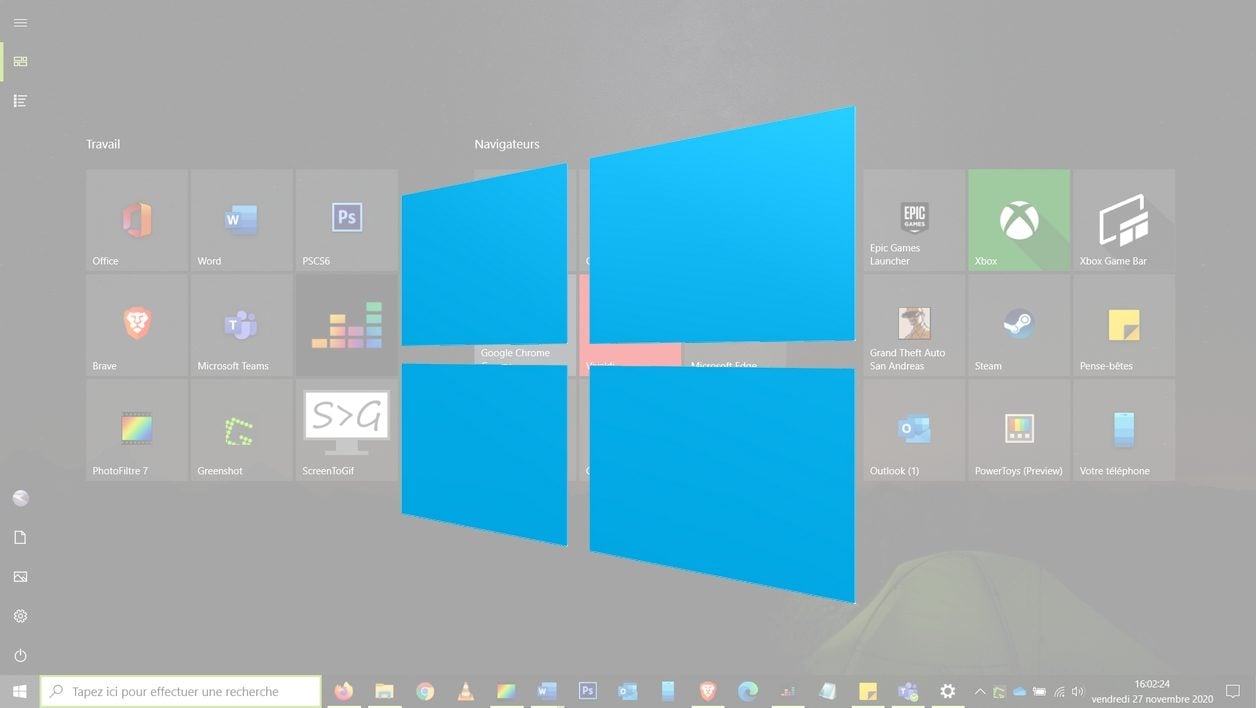Open the Epic Games Launcher tile

pyautogui.click(x=914, y=220)
